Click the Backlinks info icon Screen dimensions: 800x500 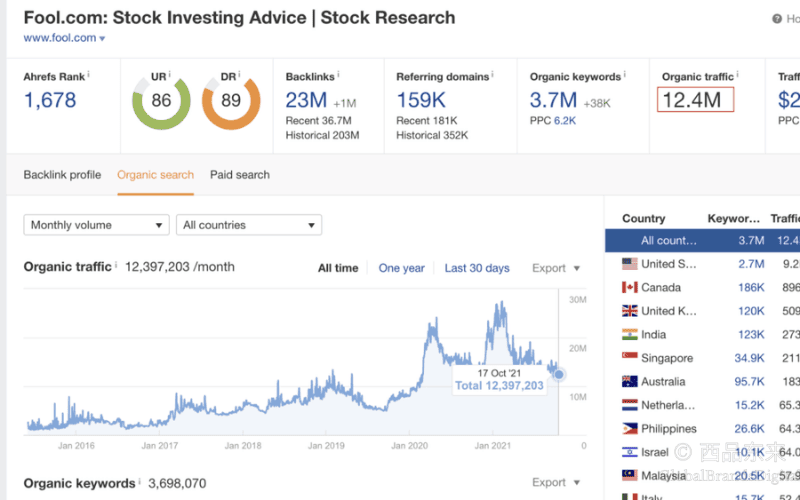[x=338, y=74]
